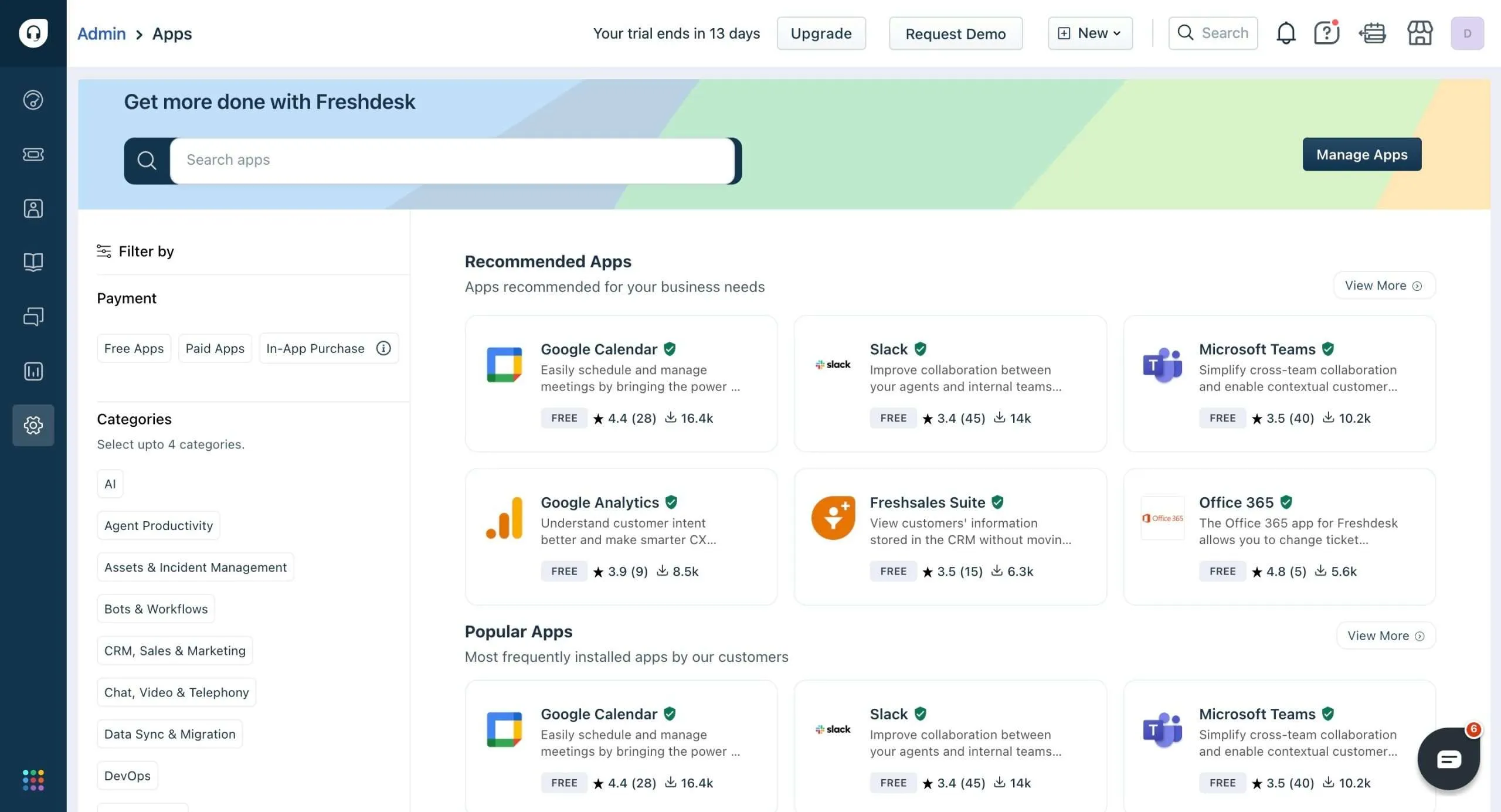The height and width of the screenshot is (812, 1501).
Task: Select the AI category filter
Action: click(x=110, y=484)
